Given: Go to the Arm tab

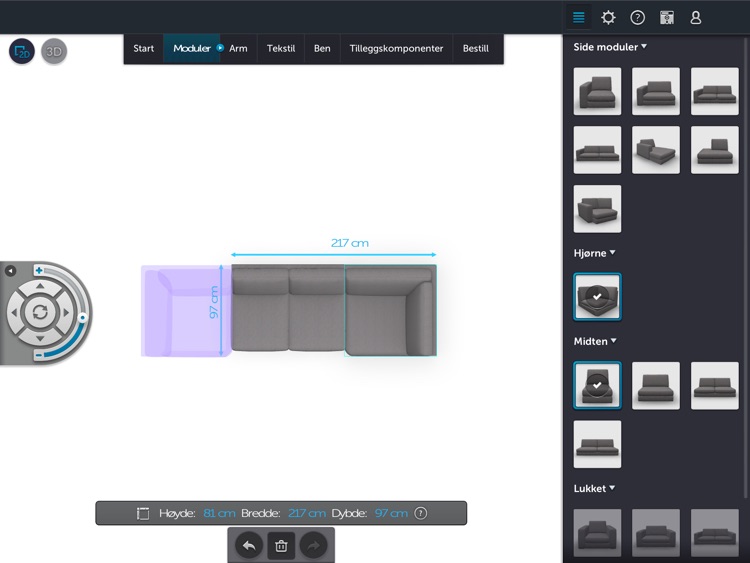Looking at the screenshot, I should (x=238, y=48).
